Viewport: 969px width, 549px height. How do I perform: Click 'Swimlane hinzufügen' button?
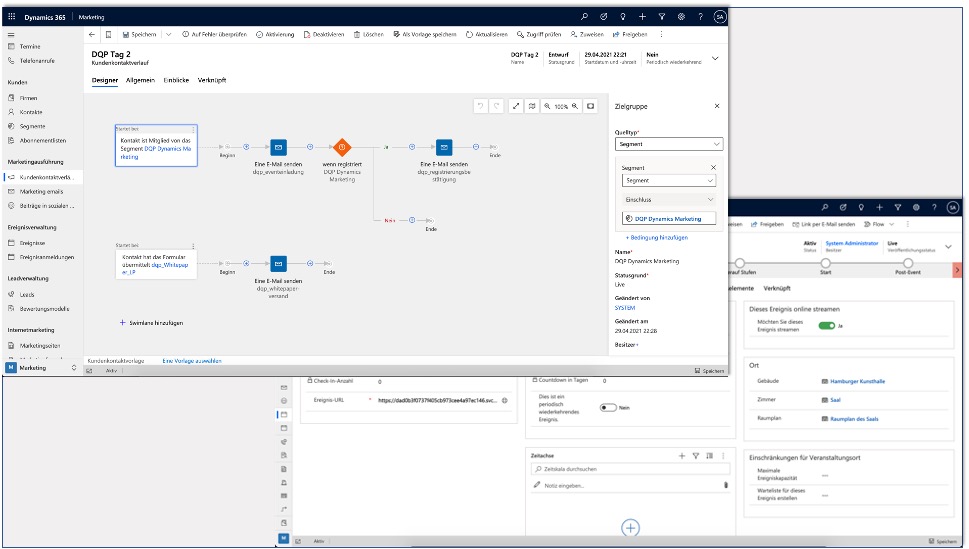[x=150, y=323]
